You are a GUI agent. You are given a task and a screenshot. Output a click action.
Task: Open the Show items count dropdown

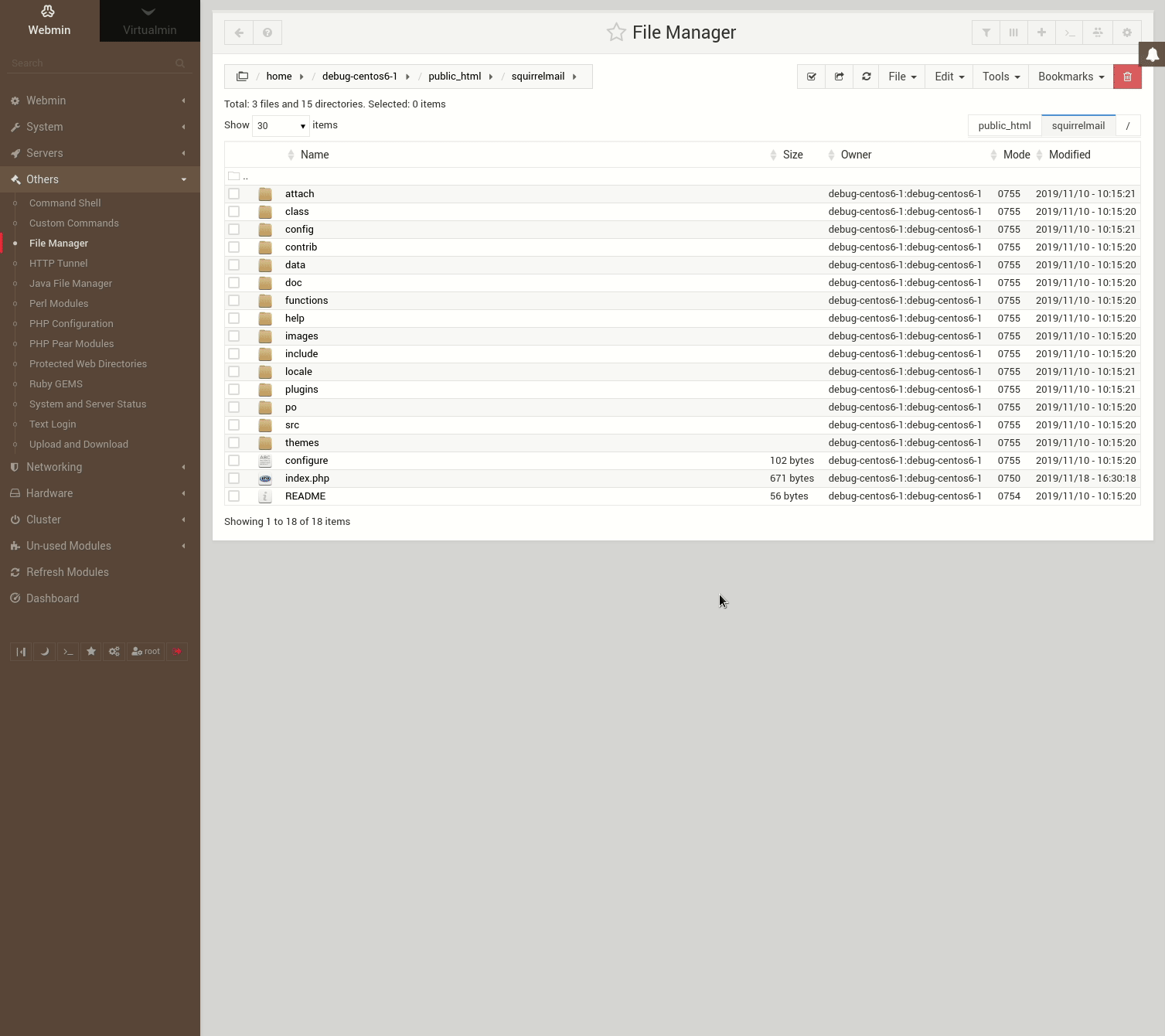pos(281,125)
